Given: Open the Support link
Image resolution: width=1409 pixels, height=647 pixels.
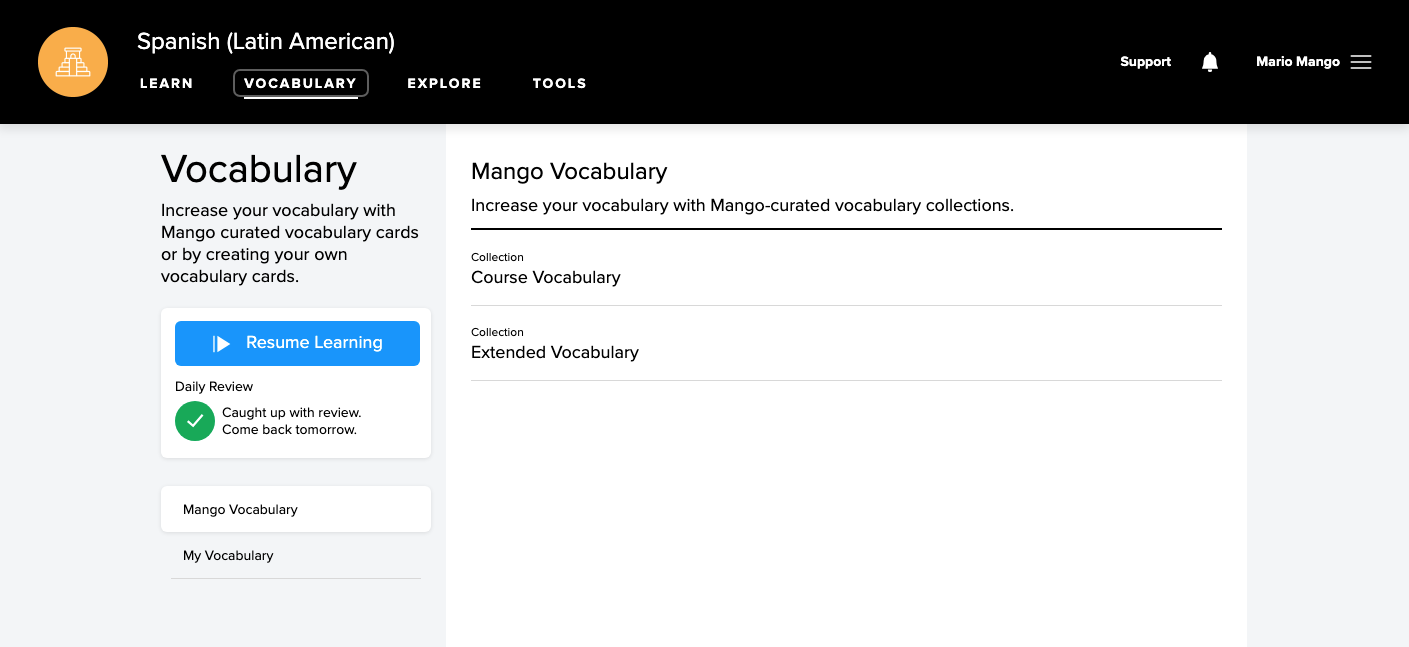Looking at the screenshot, I should pos(1145,62).
